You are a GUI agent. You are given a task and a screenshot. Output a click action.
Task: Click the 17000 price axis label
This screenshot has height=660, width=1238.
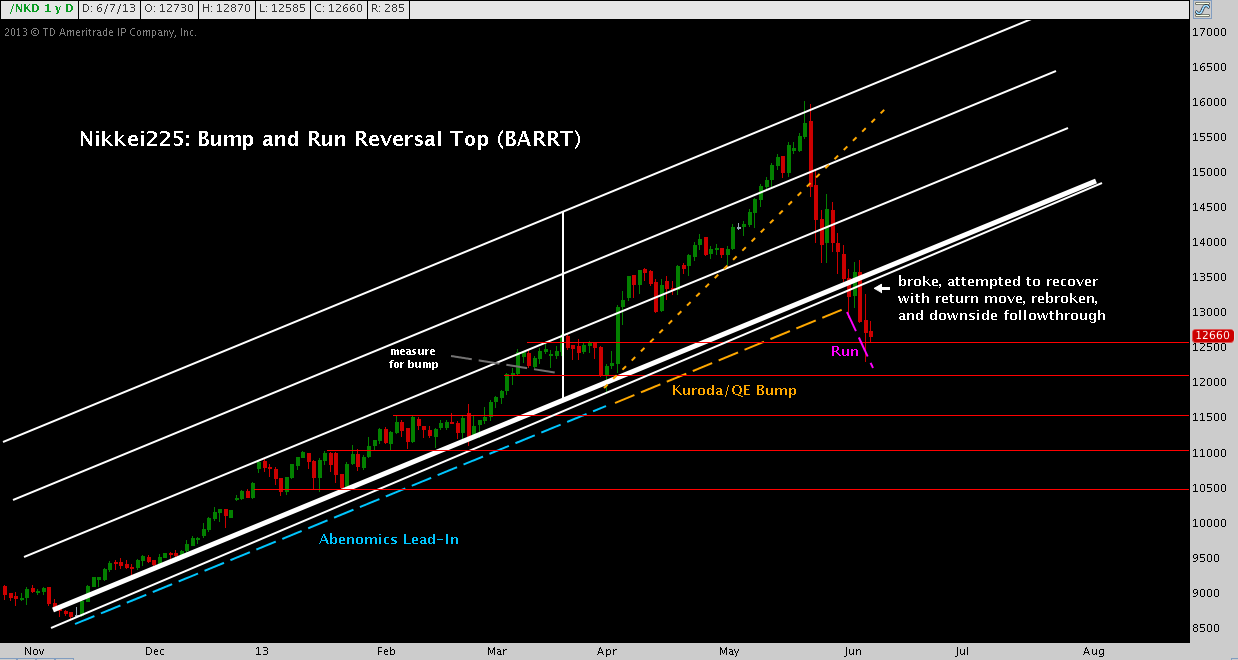[1211, 32]
